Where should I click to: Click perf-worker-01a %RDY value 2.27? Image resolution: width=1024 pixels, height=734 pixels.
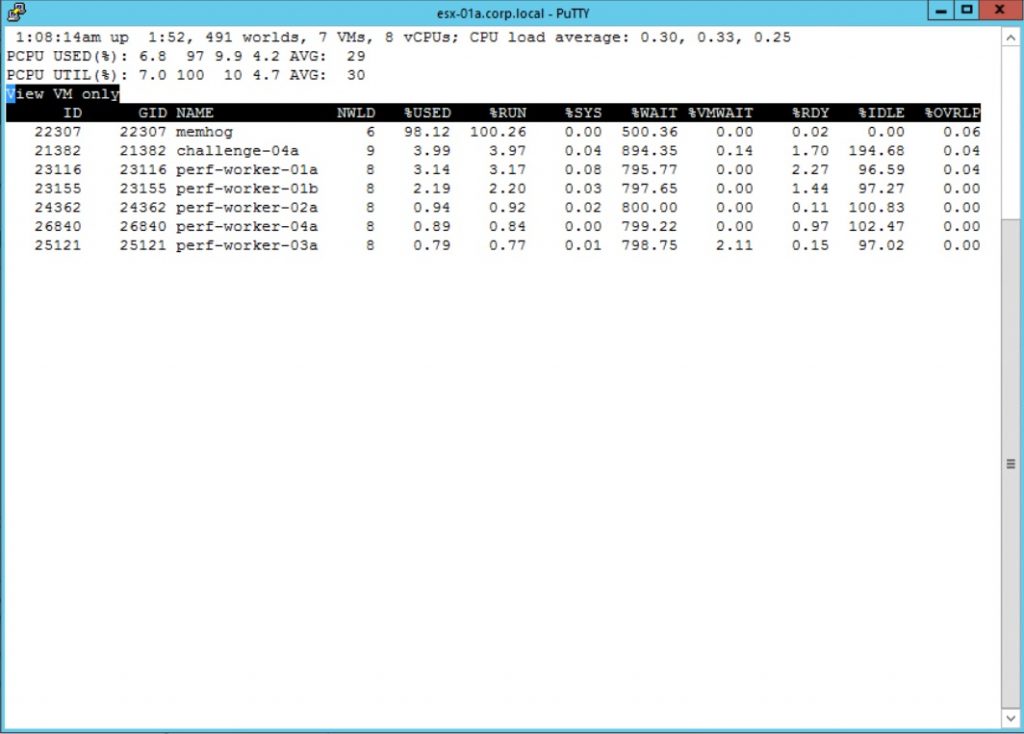click(810, 170)
